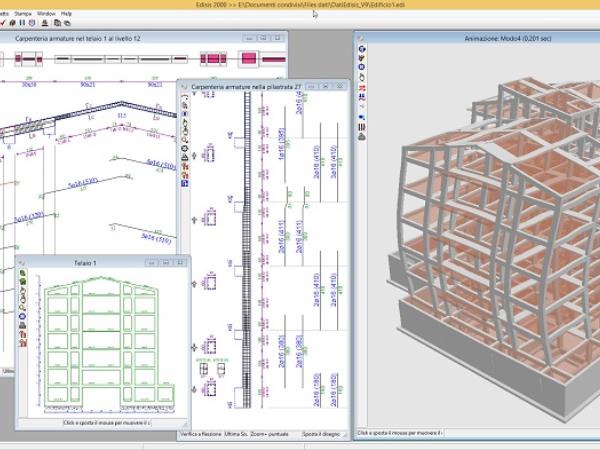Viewport: 600px width, 450px height.
Task: Open the Window menu
Action: 46,13
